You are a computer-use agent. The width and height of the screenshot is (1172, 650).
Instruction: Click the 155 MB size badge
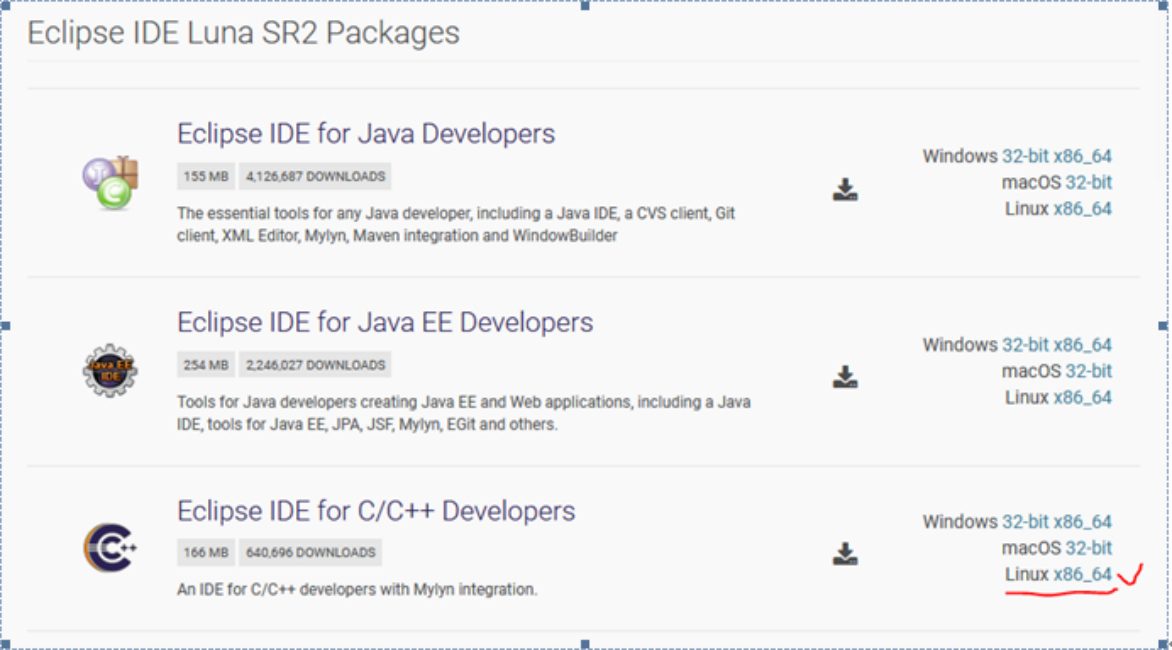click(206, 176)
